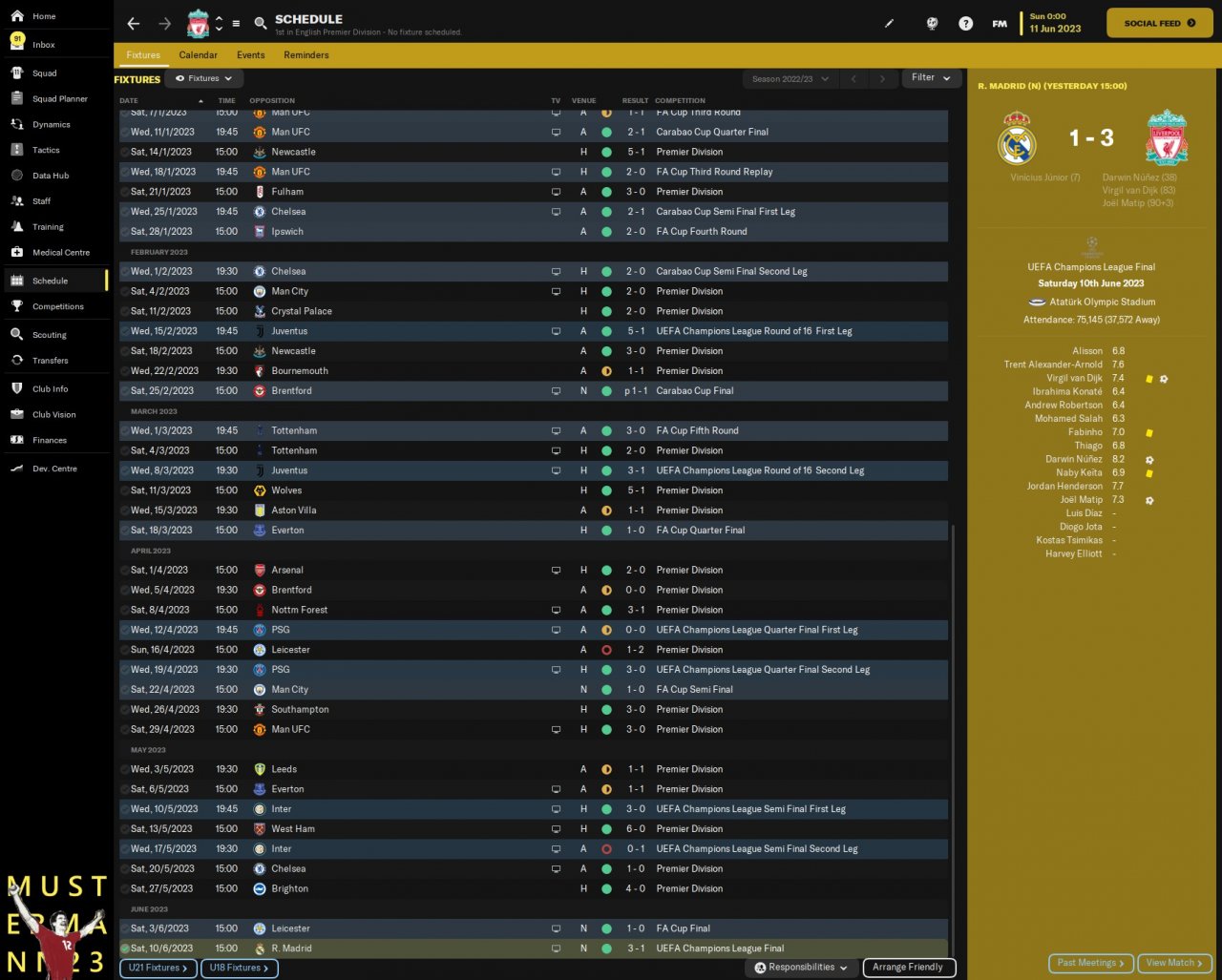Image resolution: width=1222 pixels, height=980 pixels.
Task: Go to the previous season with the left chevron
Action: [853, 78]
